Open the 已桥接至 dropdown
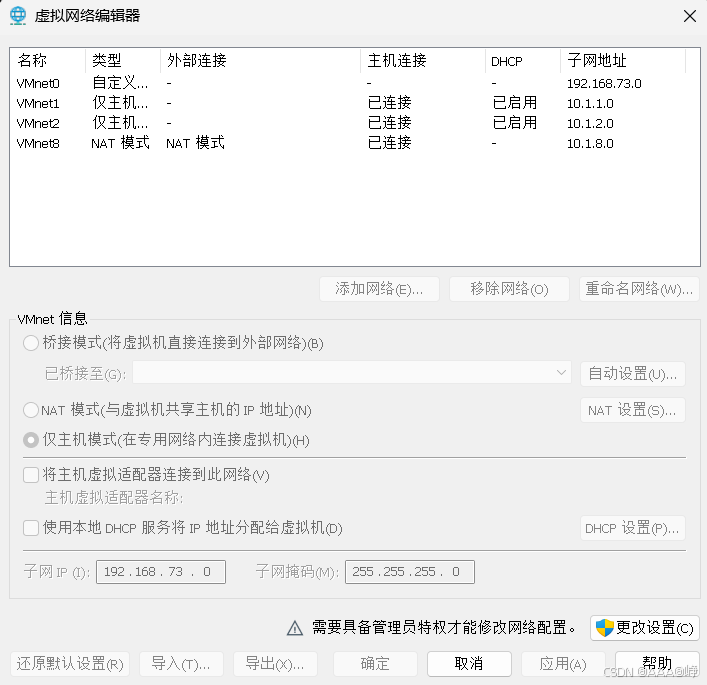707x685 pixels. (x=352, y=372)
